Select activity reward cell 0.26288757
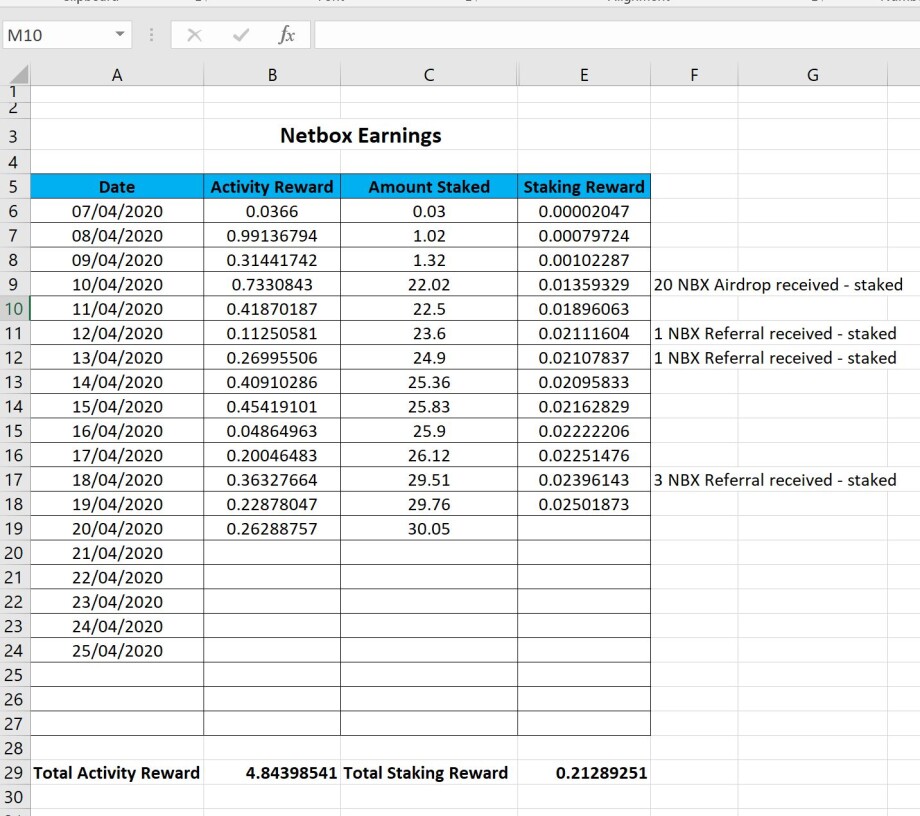 click(272, 529)
